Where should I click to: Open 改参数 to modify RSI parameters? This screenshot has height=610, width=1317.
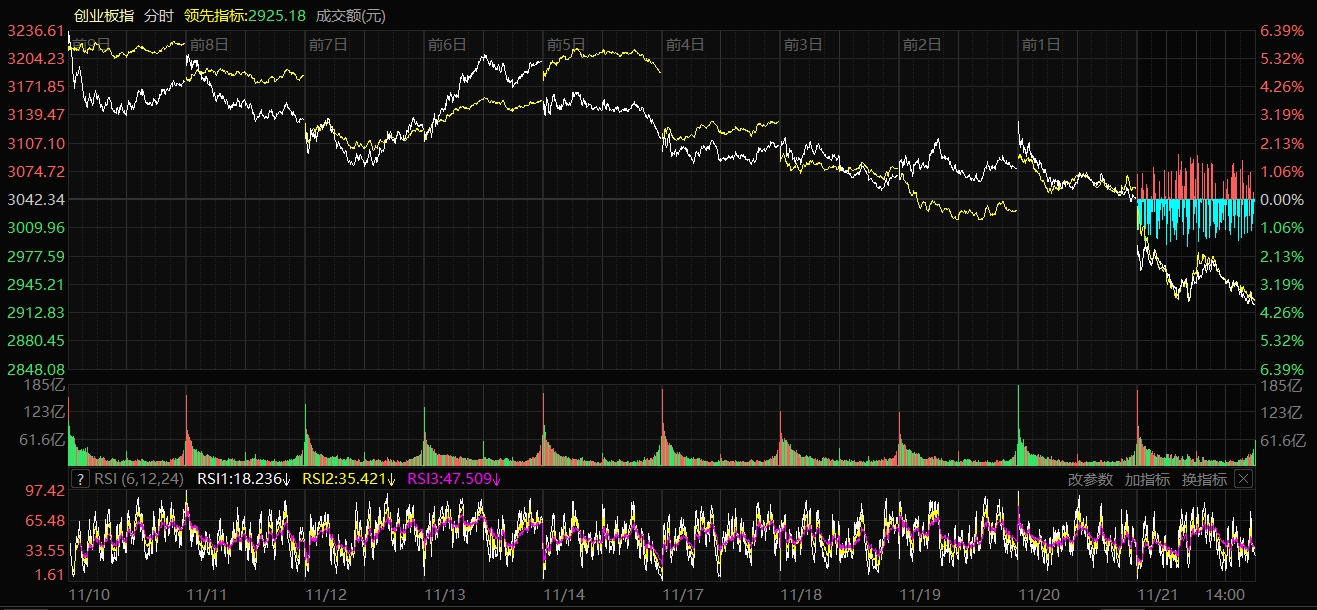click(x=1090, y=479)
